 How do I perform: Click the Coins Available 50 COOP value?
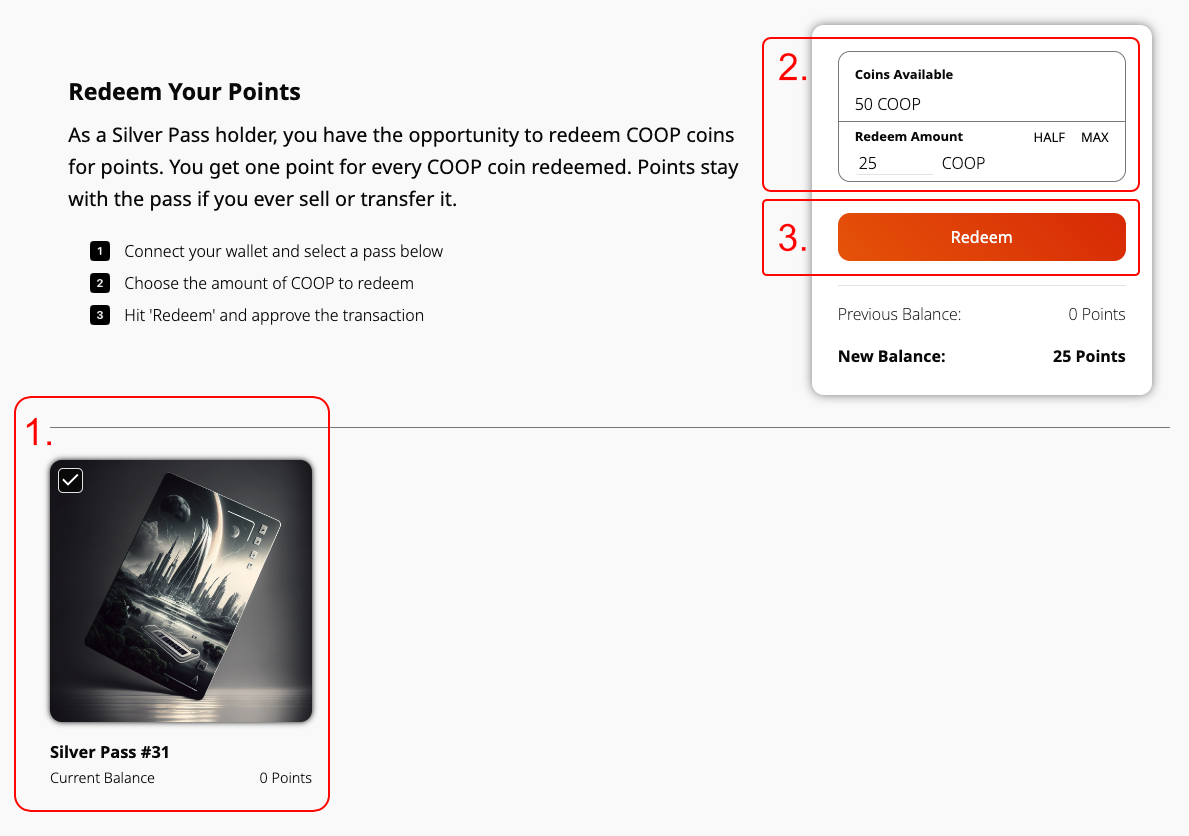pyautogui.click(x=887, y=104)
